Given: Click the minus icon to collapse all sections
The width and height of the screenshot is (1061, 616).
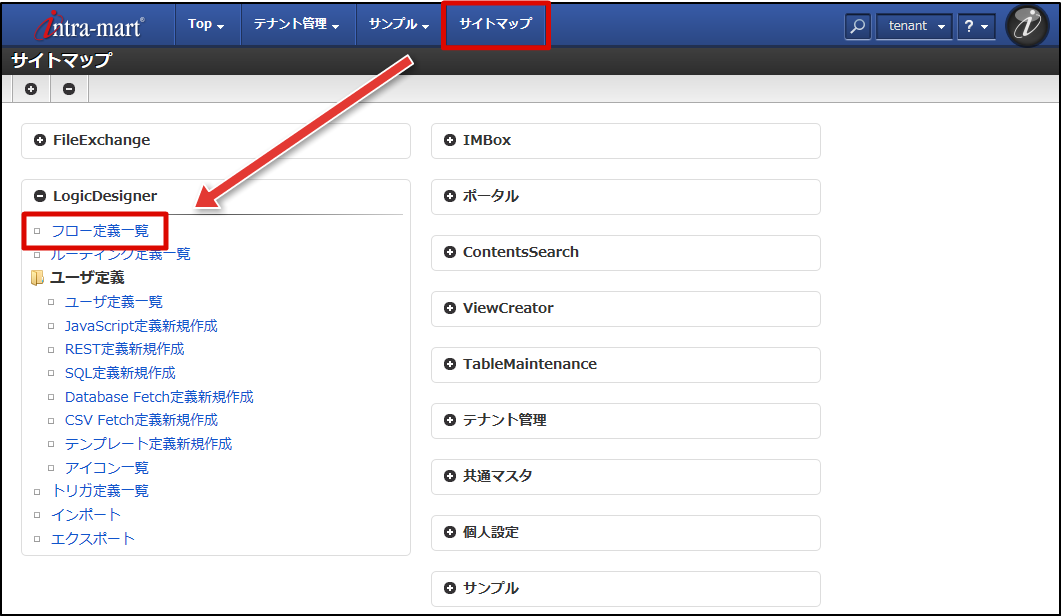Looking at the screenshot, I should [68, 89].
